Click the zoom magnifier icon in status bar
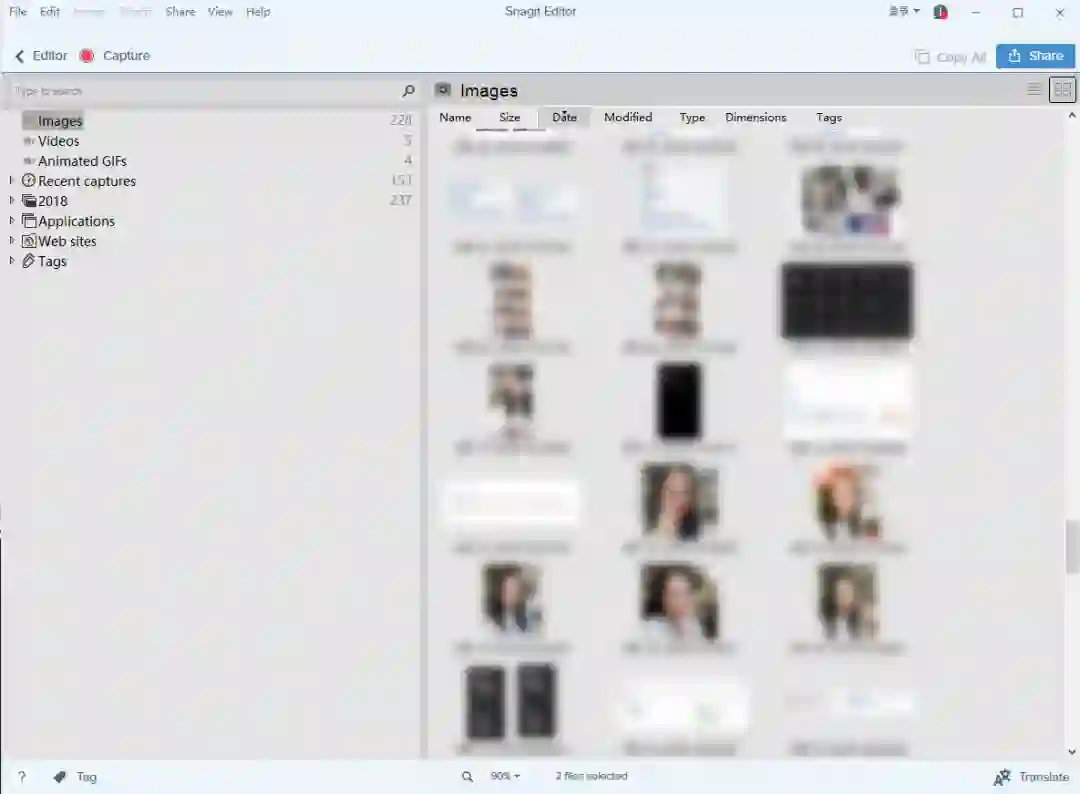This screenshot has width=1080, height=794. click(467, 776)
